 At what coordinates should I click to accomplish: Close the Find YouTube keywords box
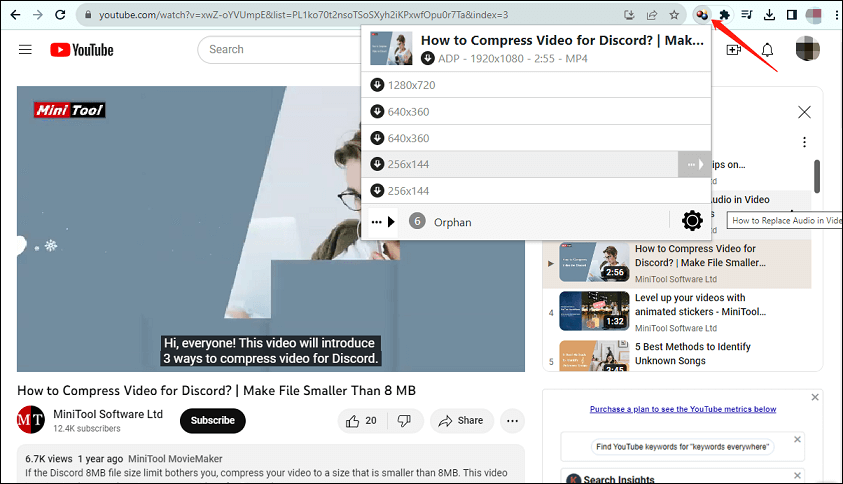pos(797,439)
